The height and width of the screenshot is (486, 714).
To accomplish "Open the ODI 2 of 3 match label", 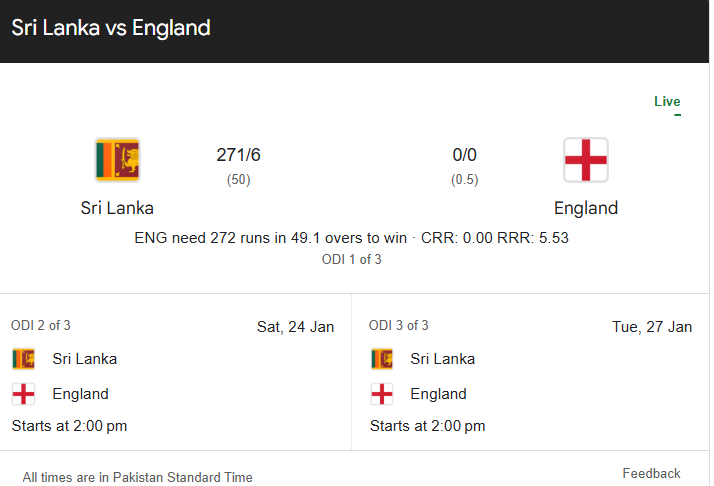I will pyautogui.click(x=41, y=325).
